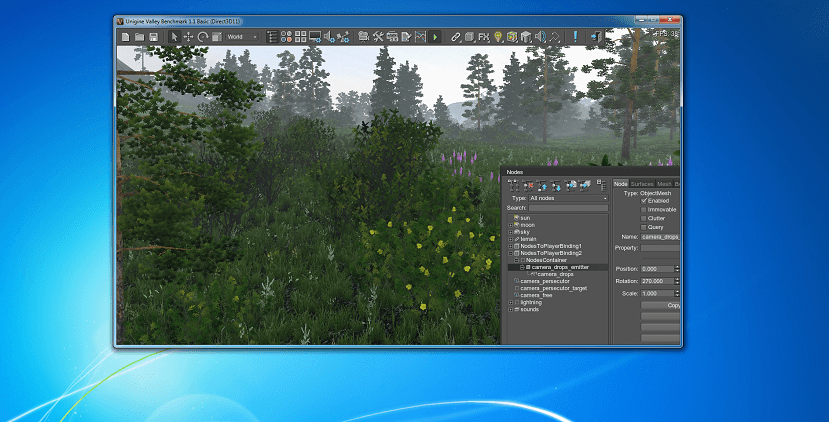Image resolution: width=829 pixels, height=422 pixels.
Task: Click the Rotation value 270.000 field
Action: pos(658,281)
